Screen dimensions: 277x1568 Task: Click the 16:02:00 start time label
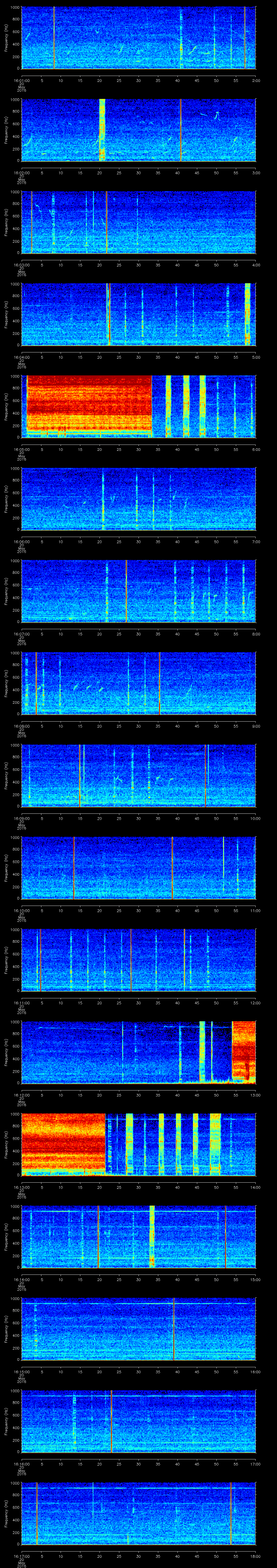21,173
